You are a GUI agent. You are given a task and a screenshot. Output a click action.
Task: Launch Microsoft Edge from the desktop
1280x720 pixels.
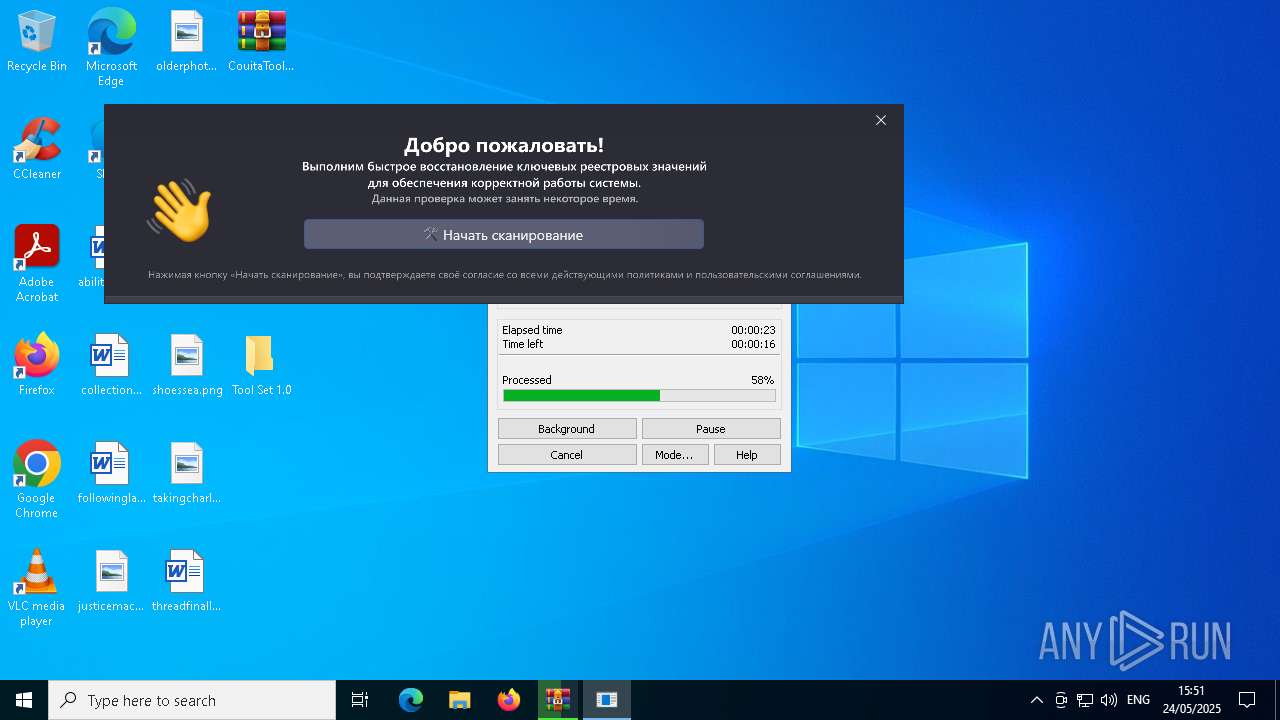tap(111, 47)
